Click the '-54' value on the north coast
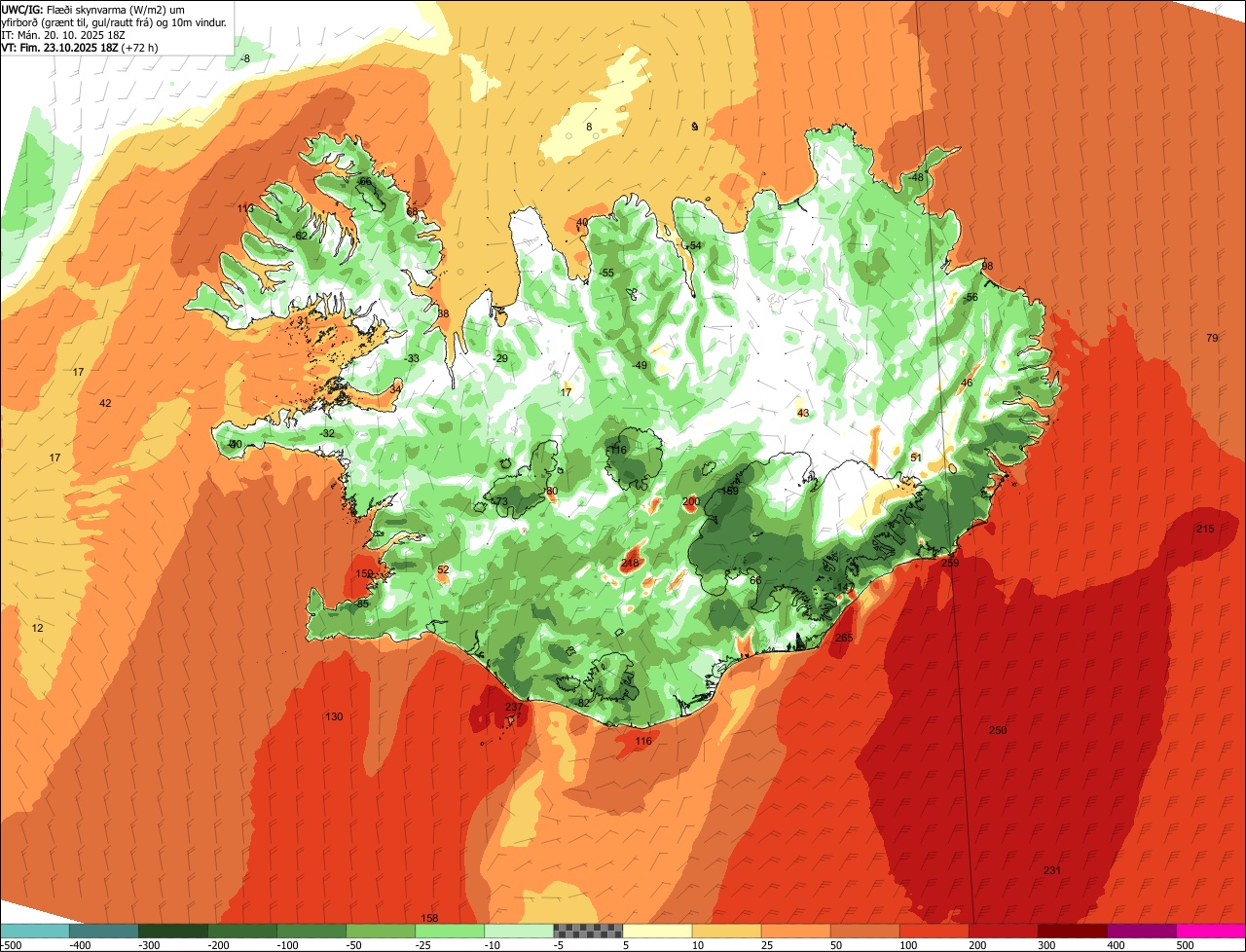This screenshot has width=1246, height=952. coord(693,245)
